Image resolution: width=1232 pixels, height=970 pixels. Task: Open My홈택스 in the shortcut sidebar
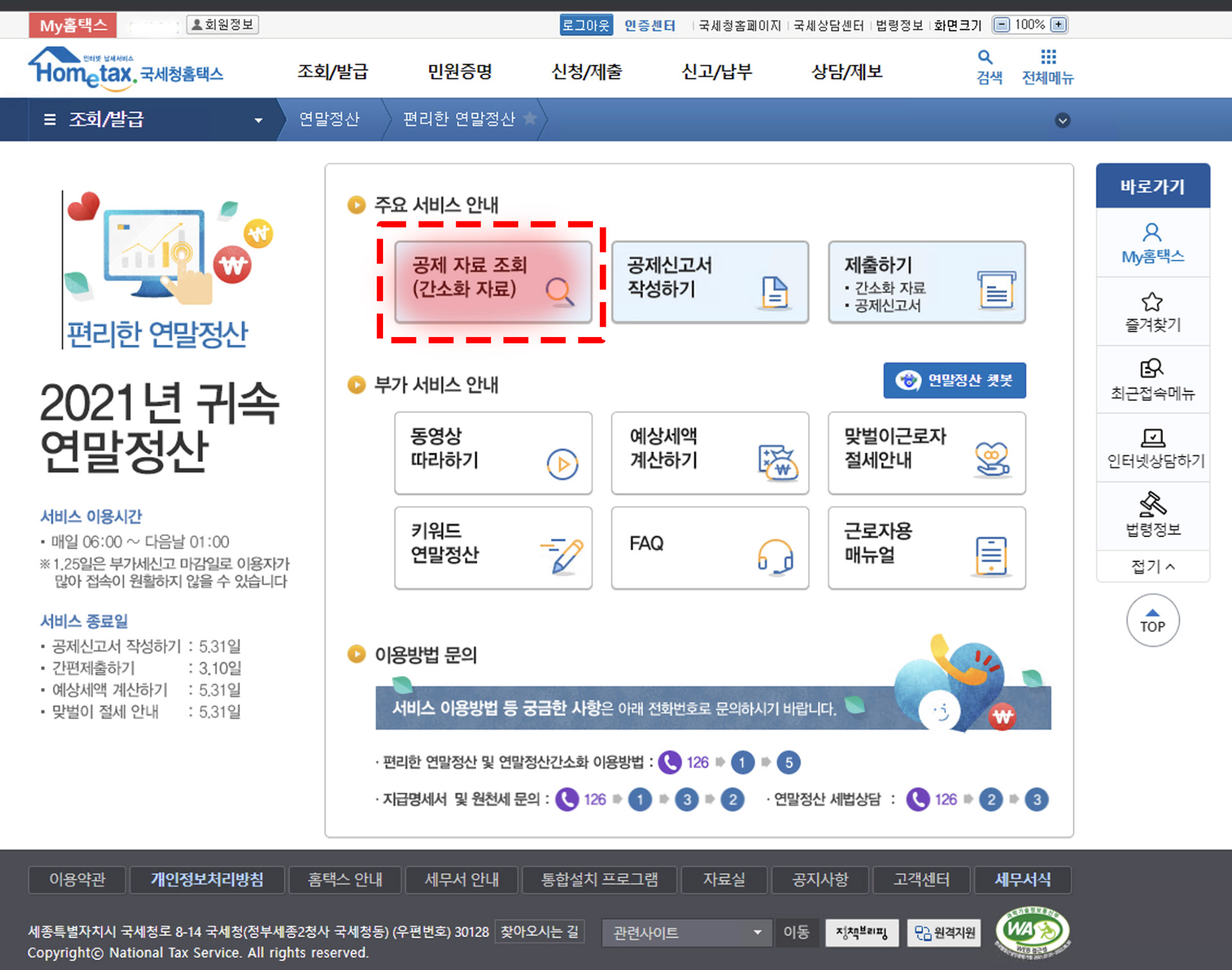1152,243
